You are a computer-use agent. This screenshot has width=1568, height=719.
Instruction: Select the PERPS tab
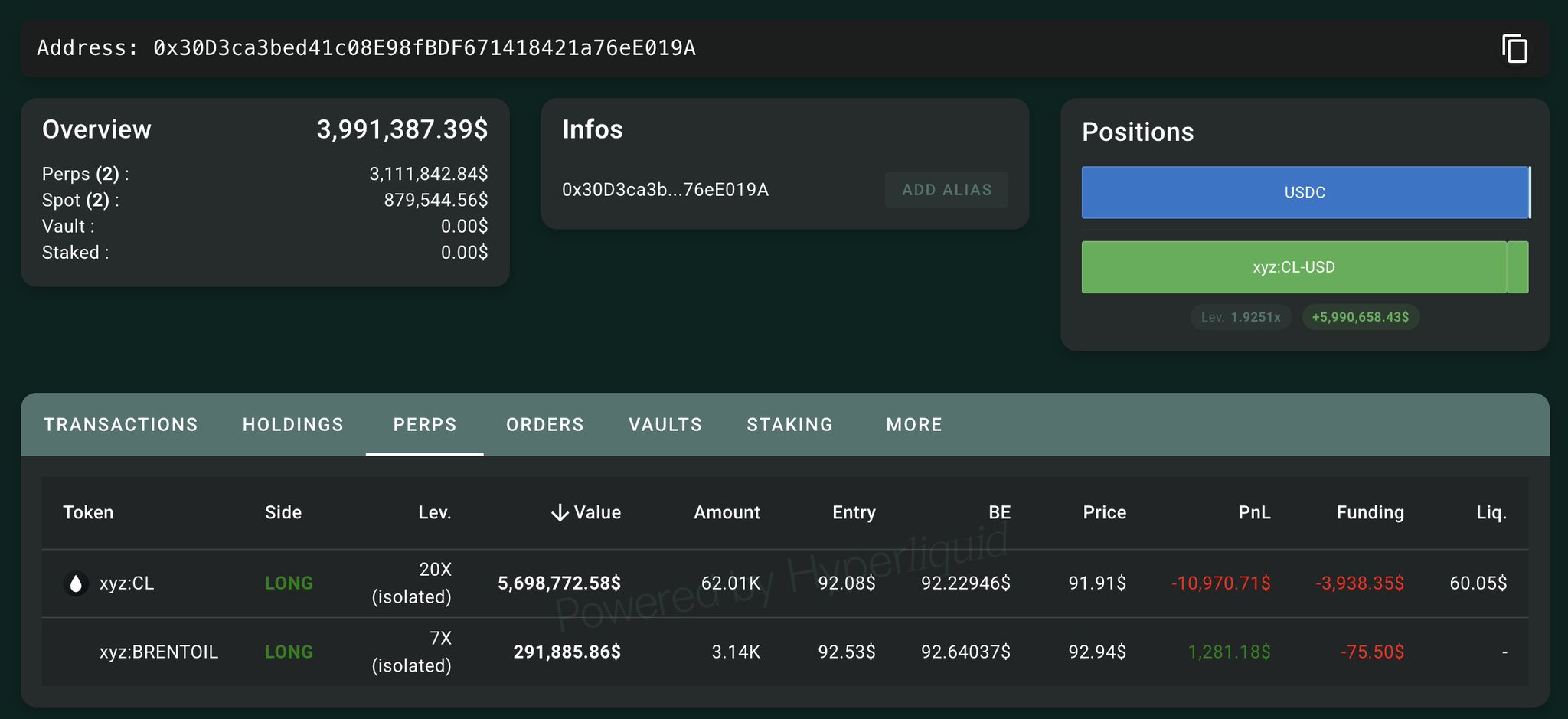click(x=425, y=425)
